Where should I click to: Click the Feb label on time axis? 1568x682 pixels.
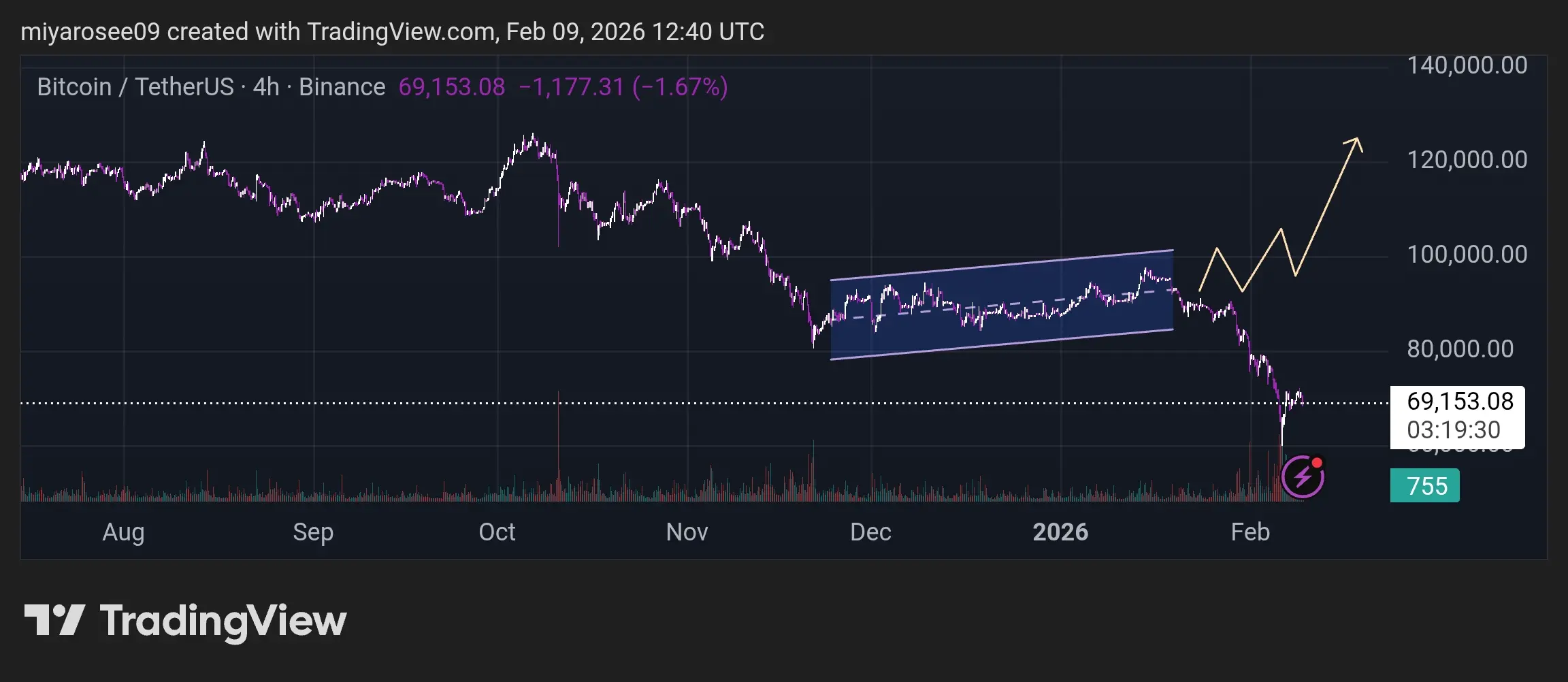click(1250, 532)
